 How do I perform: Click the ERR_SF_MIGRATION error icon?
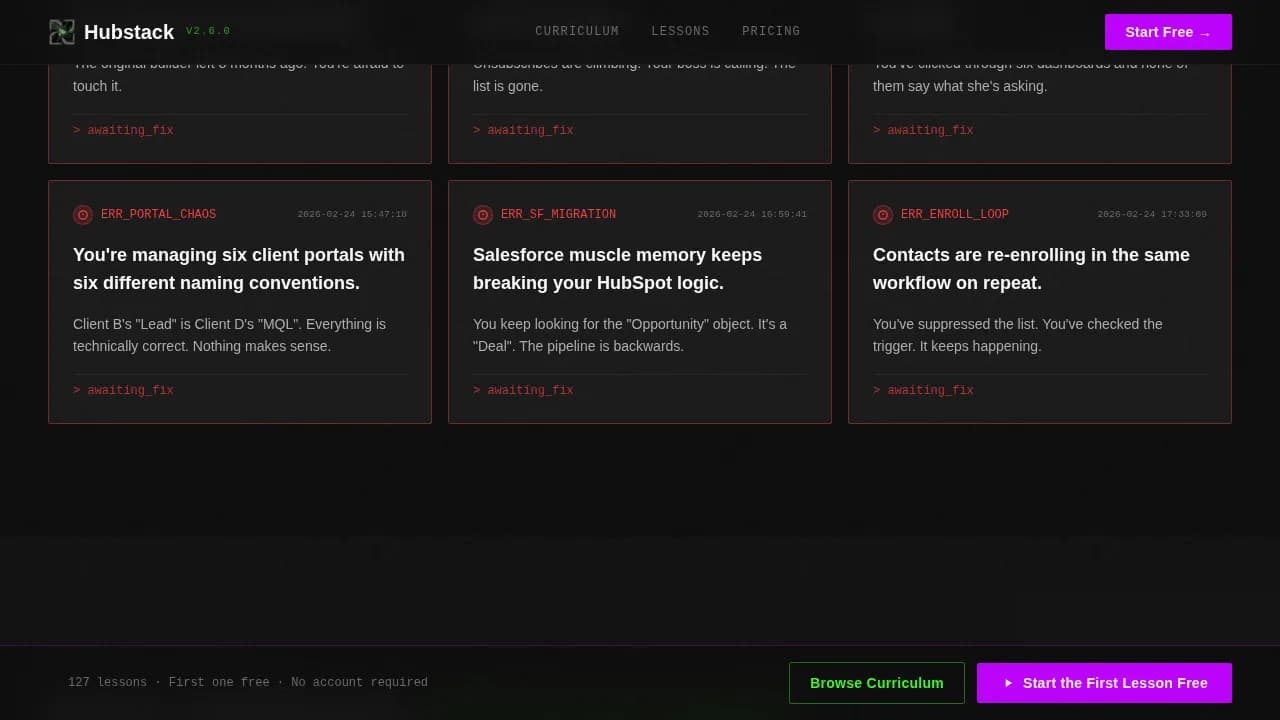tap(483, 215)
